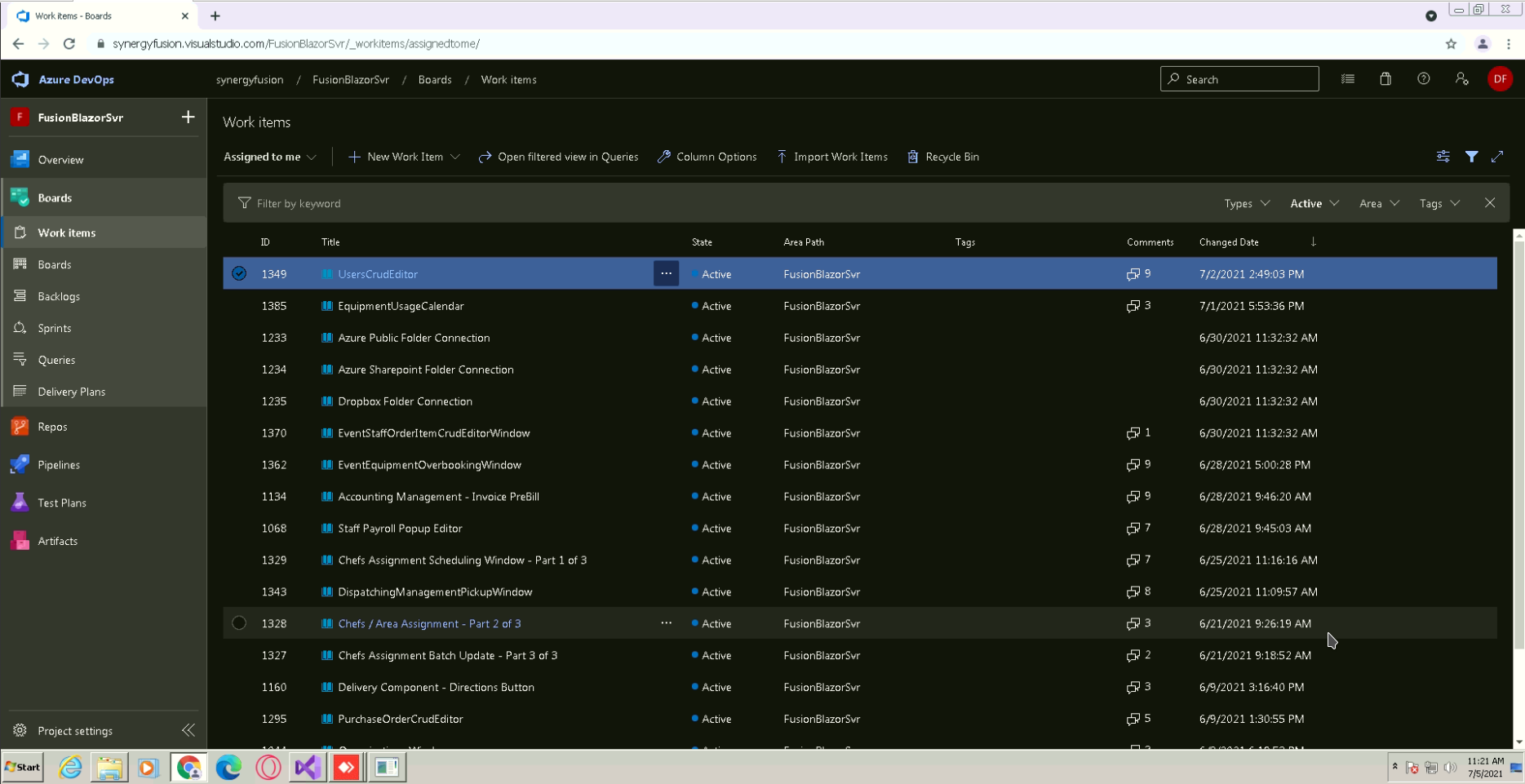Image resolution: width=1525 pixels, height=784 pixels.
Task: Open a new browser tab
Action: [x=215, y=16]
